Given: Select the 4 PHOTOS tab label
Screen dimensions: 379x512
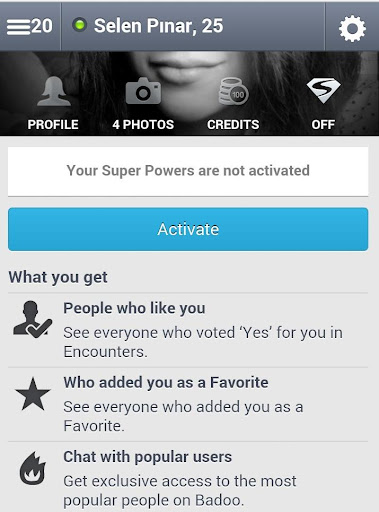Looking at the screenshot, I should pos(143,125).
